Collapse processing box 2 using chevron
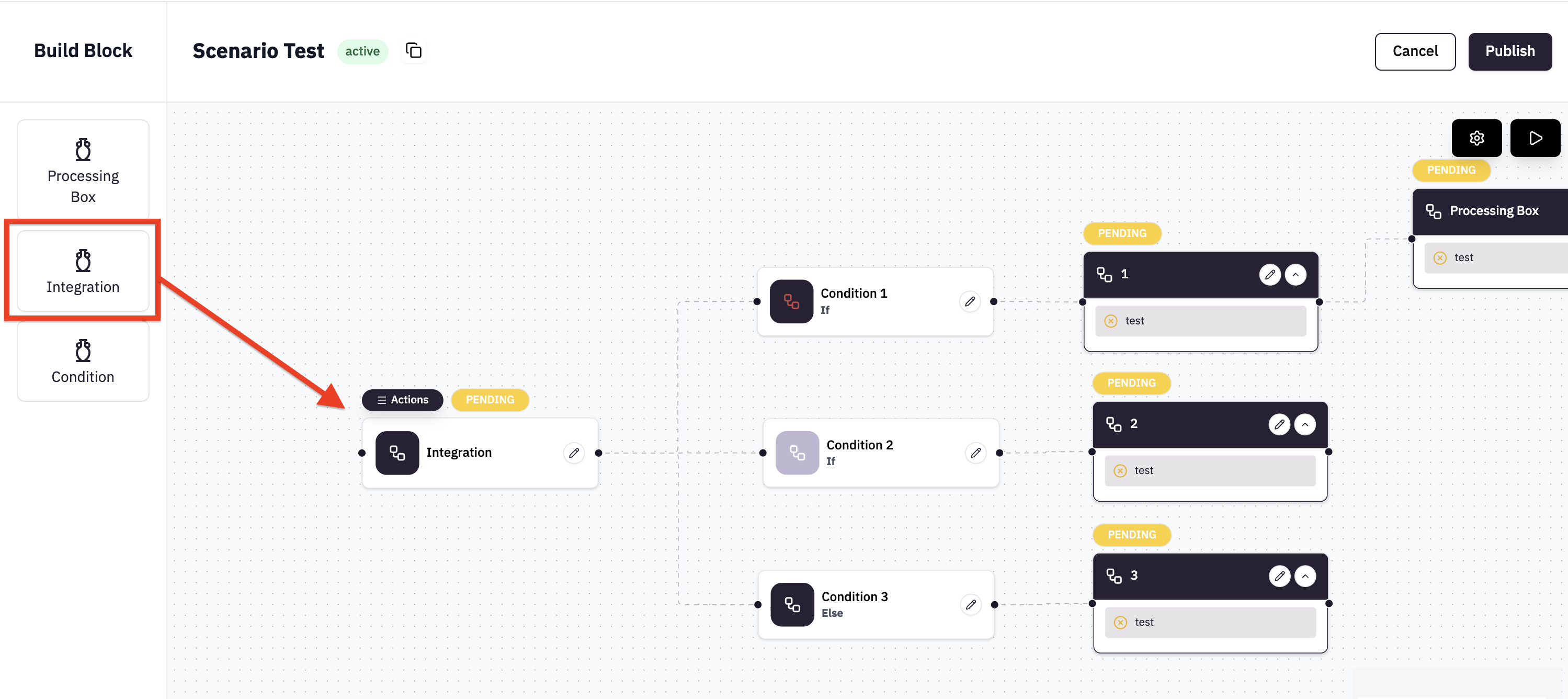Screen dimensions: 1568x699 point(1304,424)
